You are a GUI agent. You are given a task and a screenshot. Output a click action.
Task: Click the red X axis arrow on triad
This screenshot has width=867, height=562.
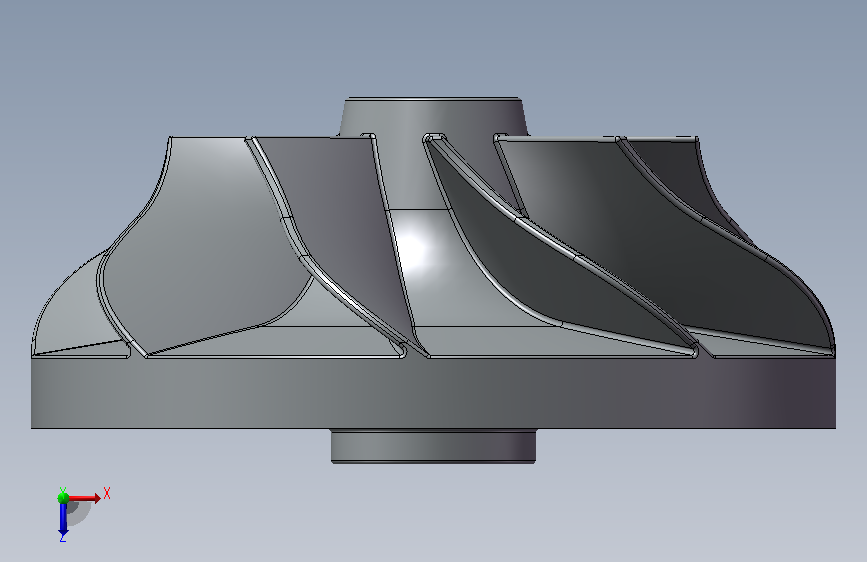86,498
